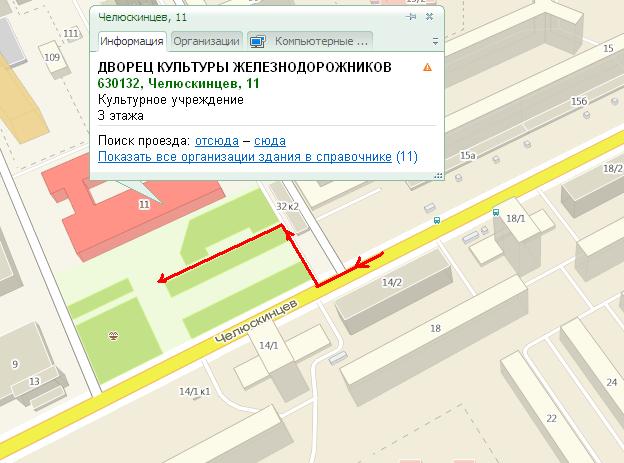Select the bus stop icon beside building 18/1
Viewport: 624px width, 463px height.
(x=496, y=212)
